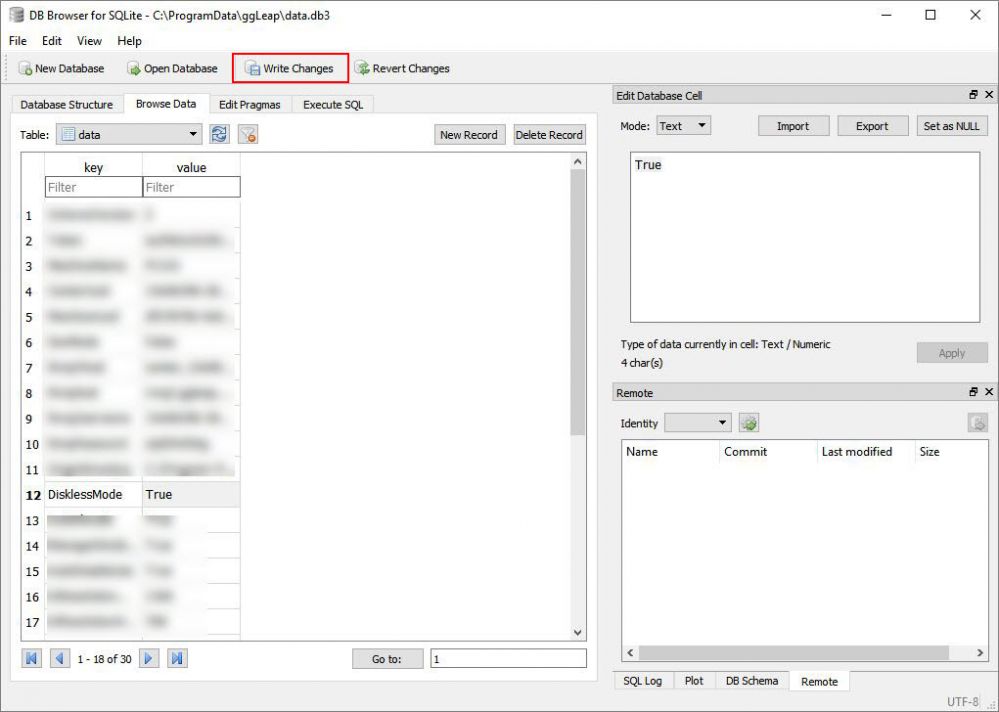The image size is (999, 712).
Task: Undock the Remote panel
Action: [x=973, y=392]
